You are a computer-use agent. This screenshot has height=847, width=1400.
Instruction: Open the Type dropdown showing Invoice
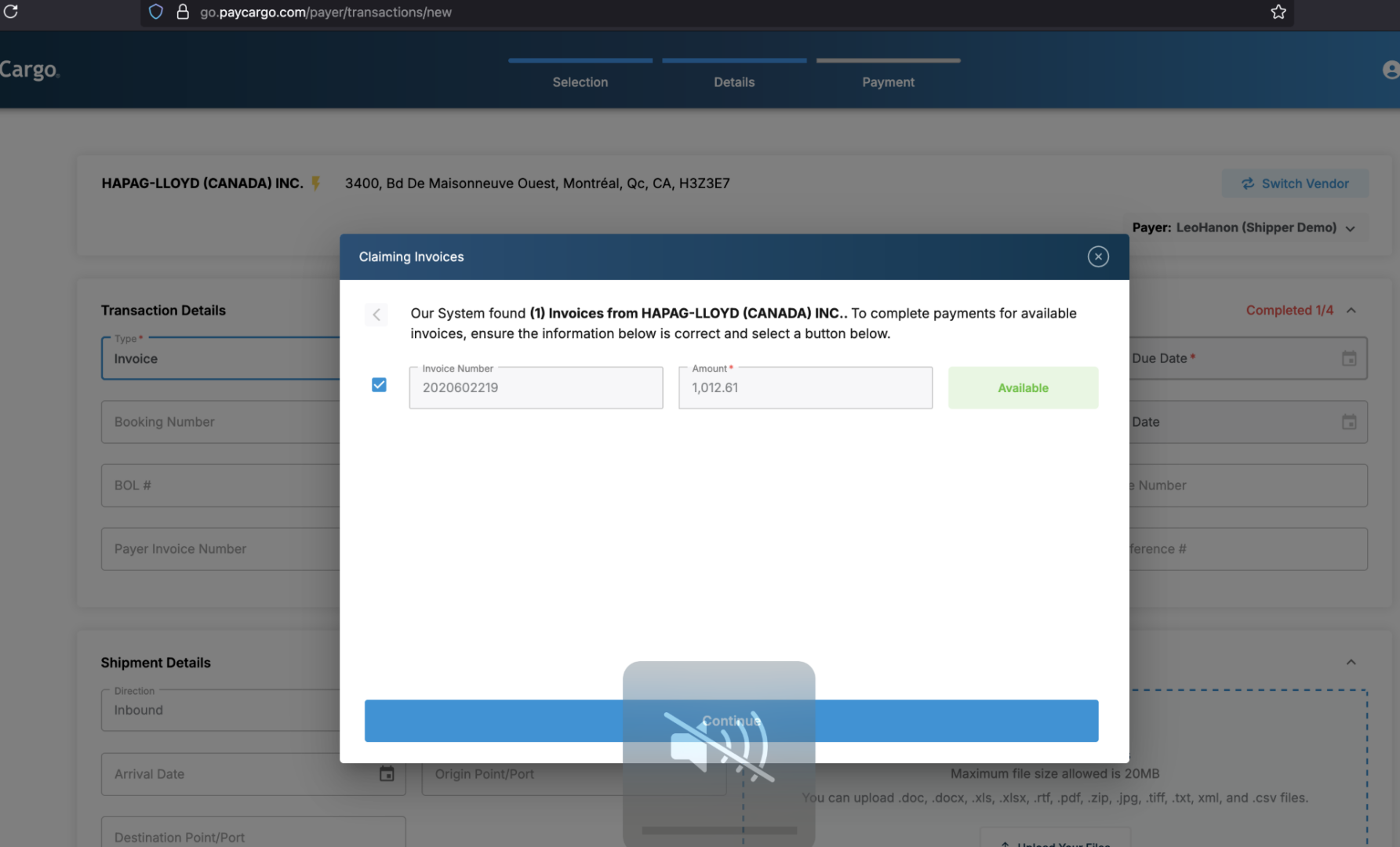click(220, 358)
